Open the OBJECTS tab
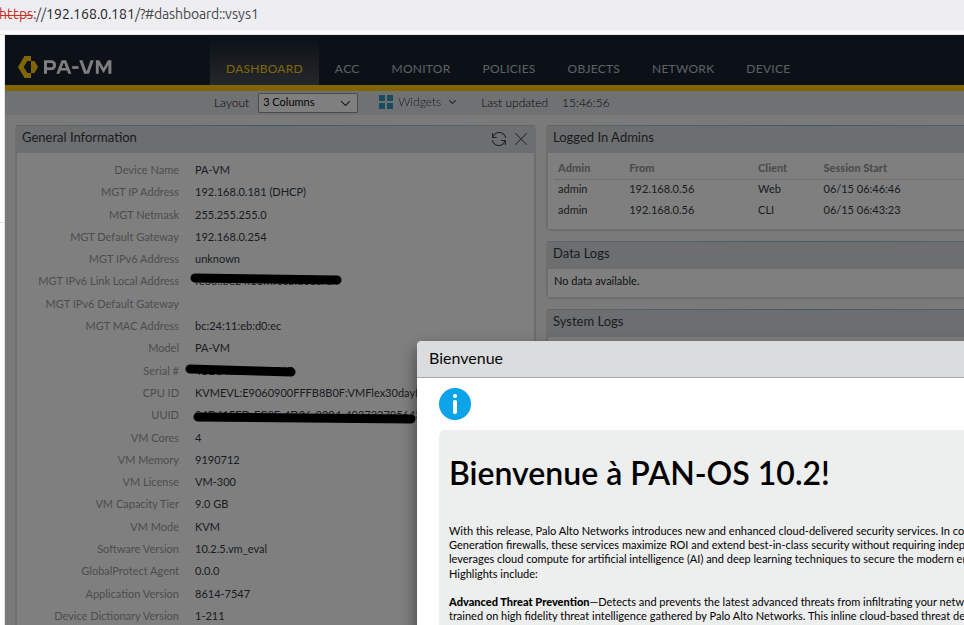The width and height of the screenshot is (964, 625). pyautogui.click(x=593, y=69)
